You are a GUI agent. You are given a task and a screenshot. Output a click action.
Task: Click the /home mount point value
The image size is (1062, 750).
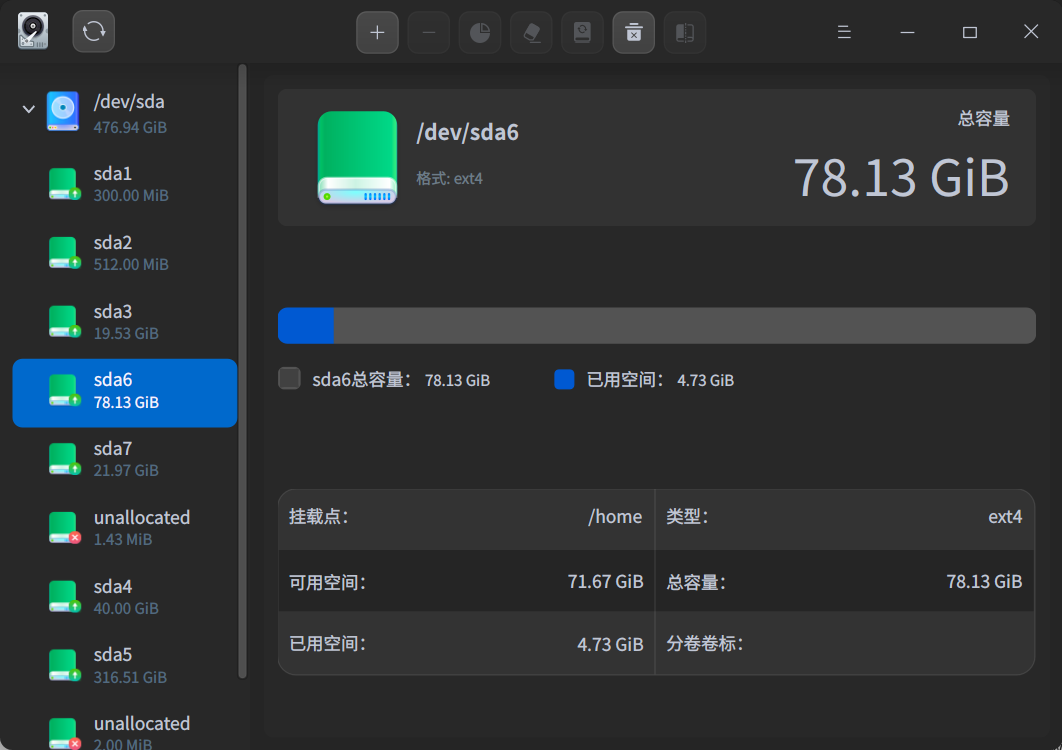click(x=615, y=517)
